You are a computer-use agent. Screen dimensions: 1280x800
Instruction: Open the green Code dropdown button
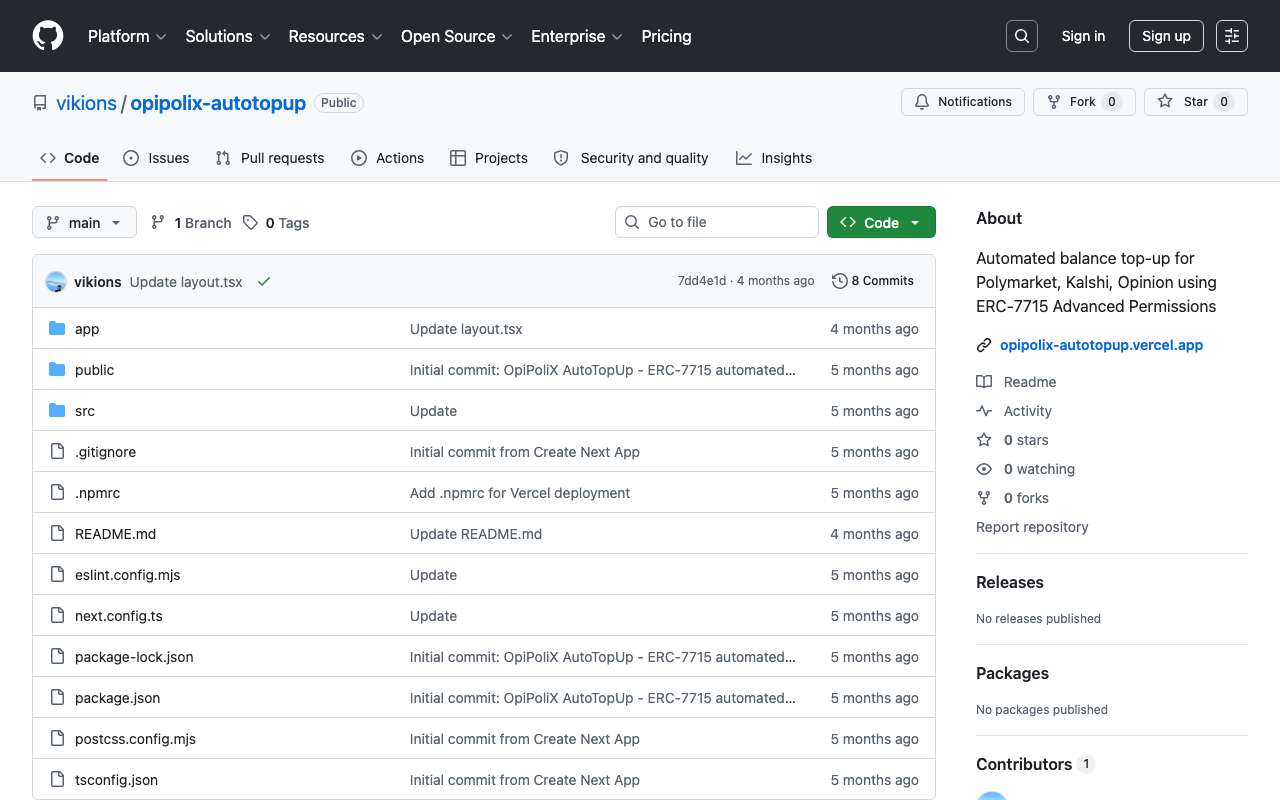tap(881, 222)
